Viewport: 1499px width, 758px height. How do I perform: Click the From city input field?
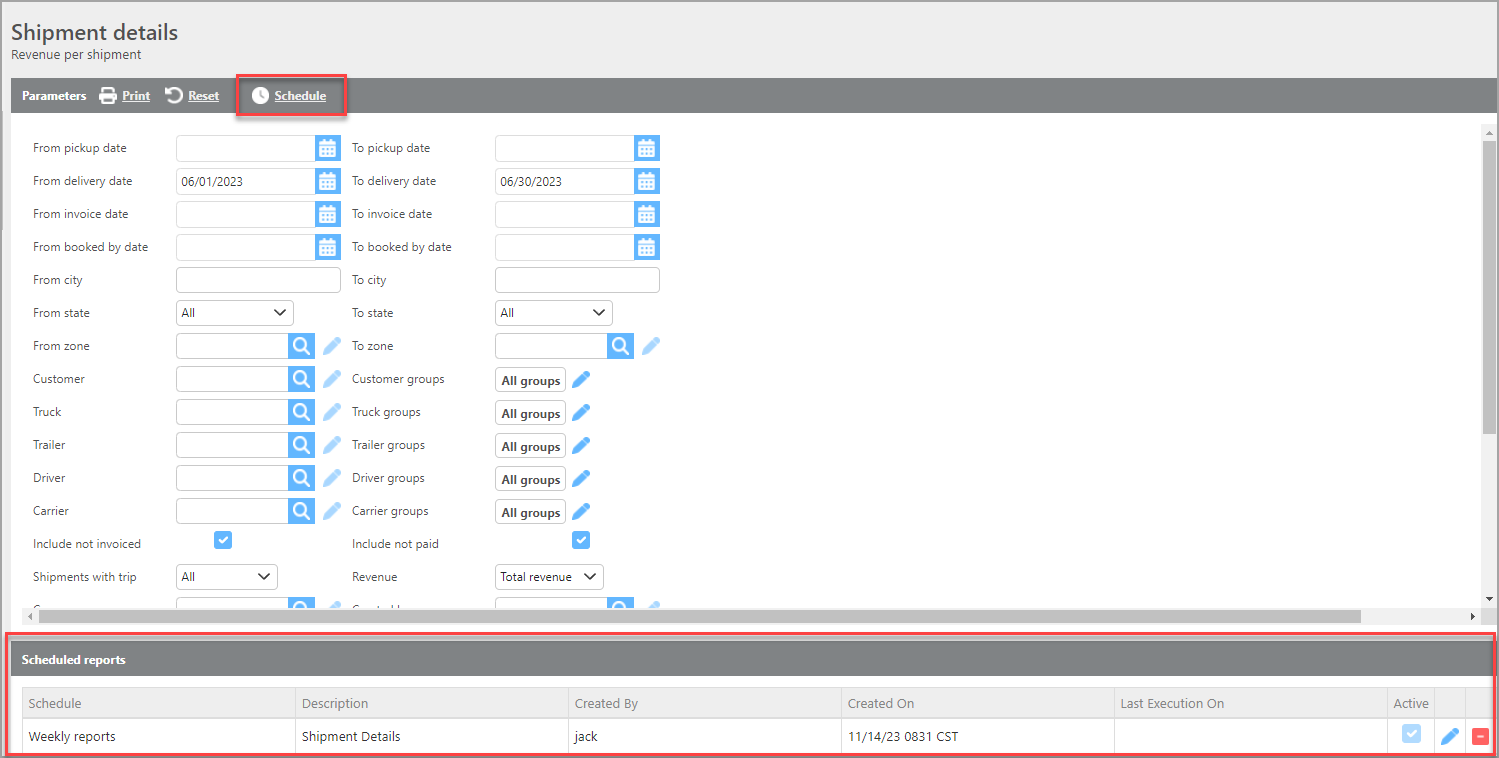pos(258,280)
